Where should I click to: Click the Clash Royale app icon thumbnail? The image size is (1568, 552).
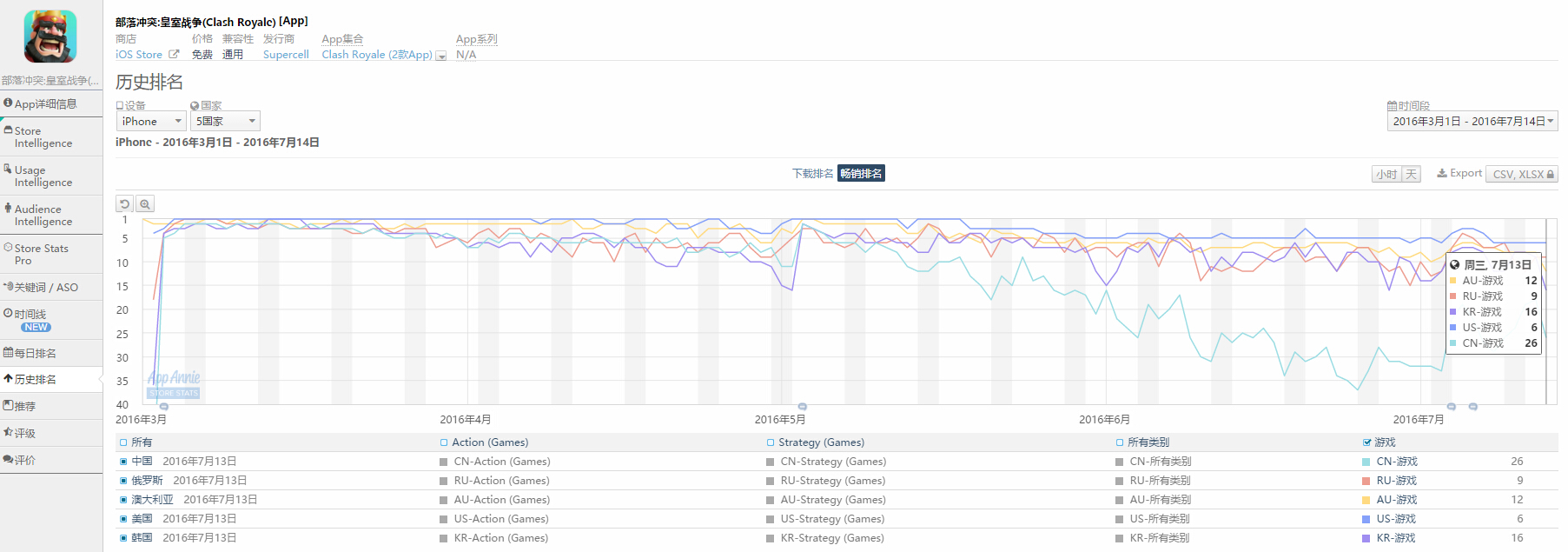50,37
